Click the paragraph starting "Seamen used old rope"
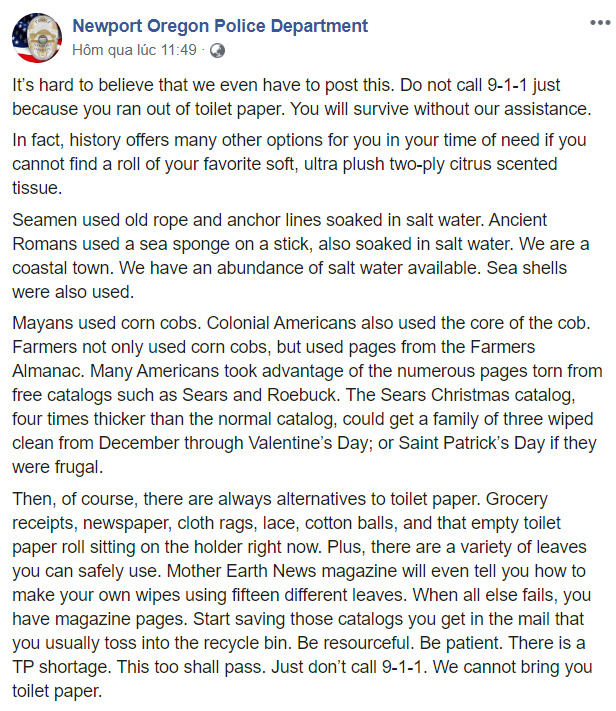The height and width of the screenshot is (711, 616). (x=300, y=256)
